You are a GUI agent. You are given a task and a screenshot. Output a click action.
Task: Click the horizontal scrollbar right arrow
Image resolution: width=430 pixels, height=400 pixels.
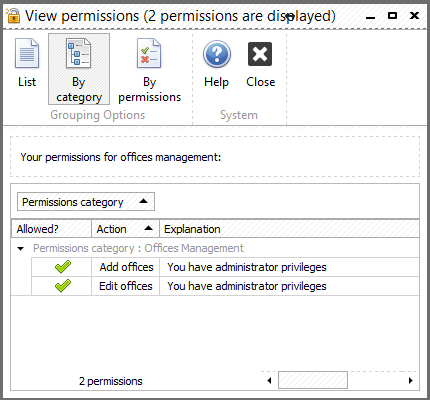[411, 380]
